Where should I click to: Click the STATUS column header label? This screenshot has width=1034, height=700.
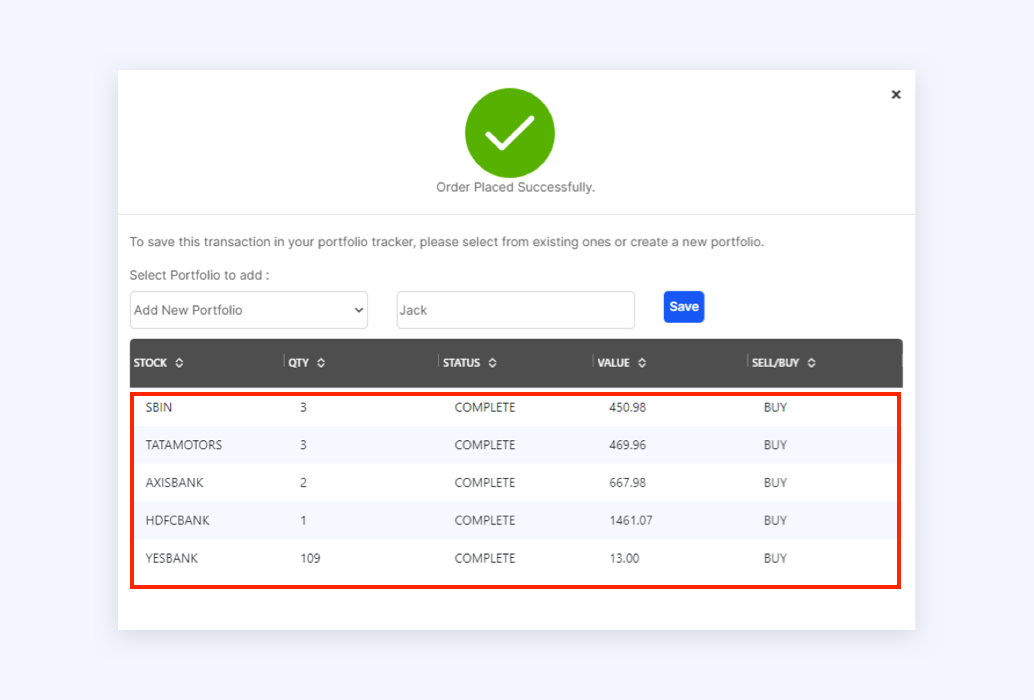click(462, 363)
